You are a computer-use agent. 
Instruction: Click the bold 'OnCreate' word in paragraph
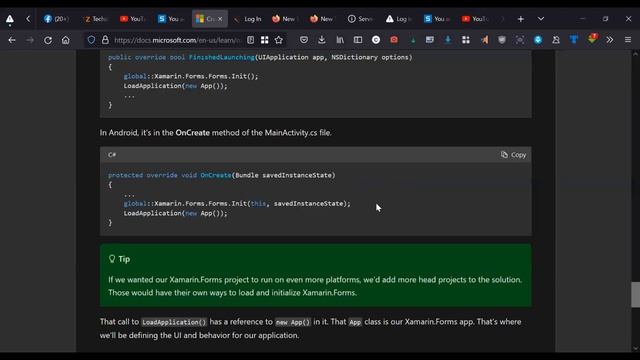192,133
